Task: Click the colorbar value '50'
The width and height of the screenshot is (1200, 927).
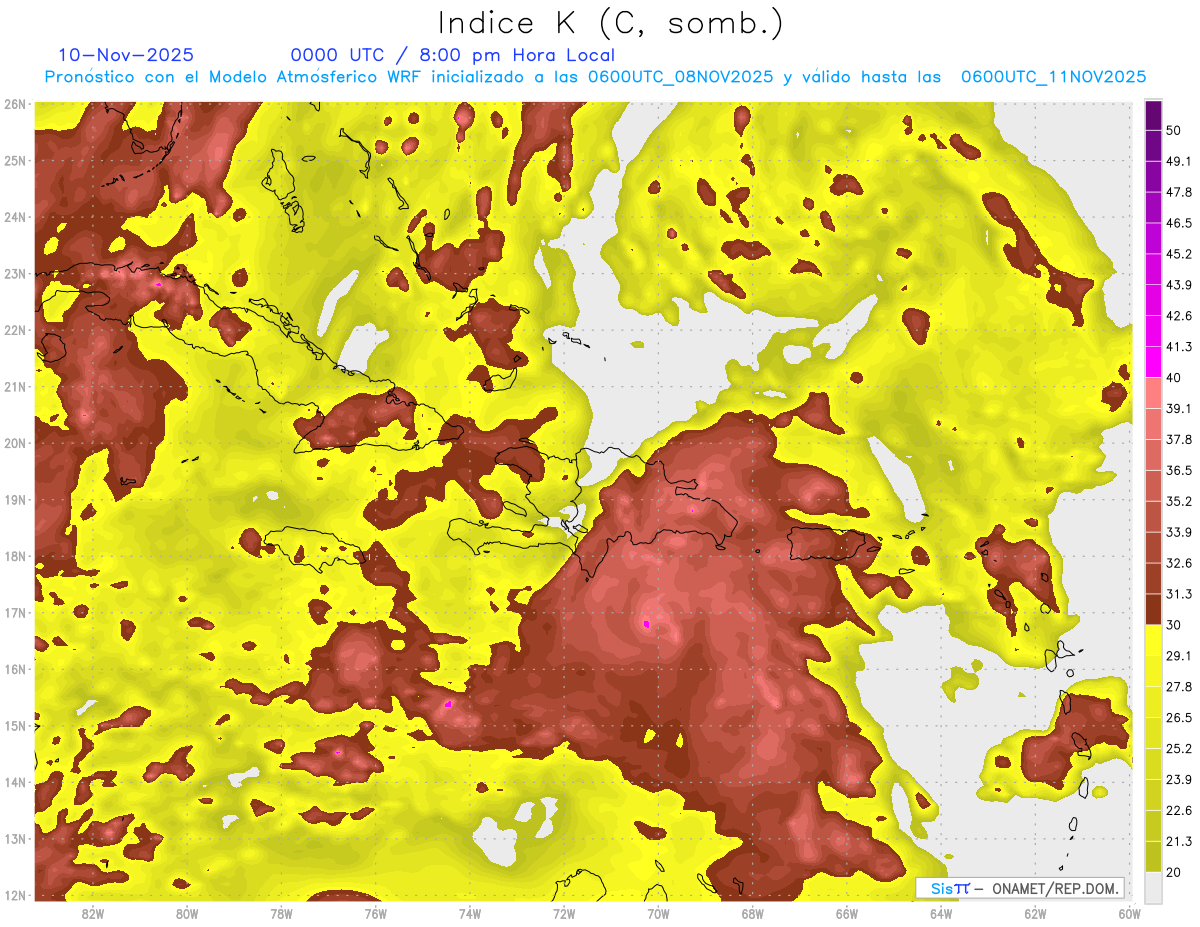Action: 1174,130
